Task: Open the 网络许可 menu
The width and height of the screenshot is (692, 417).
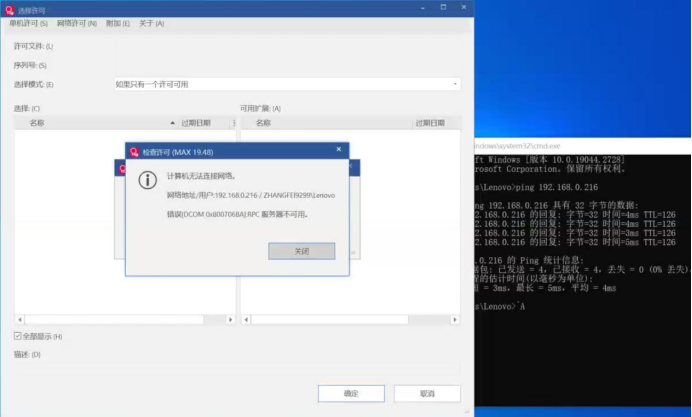Action: [x=77, y=23]
